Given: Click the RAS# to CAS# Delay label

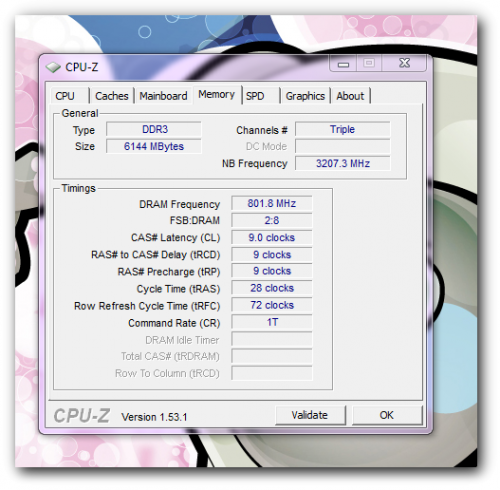Looking at the screenshot, I should (156, 255).
